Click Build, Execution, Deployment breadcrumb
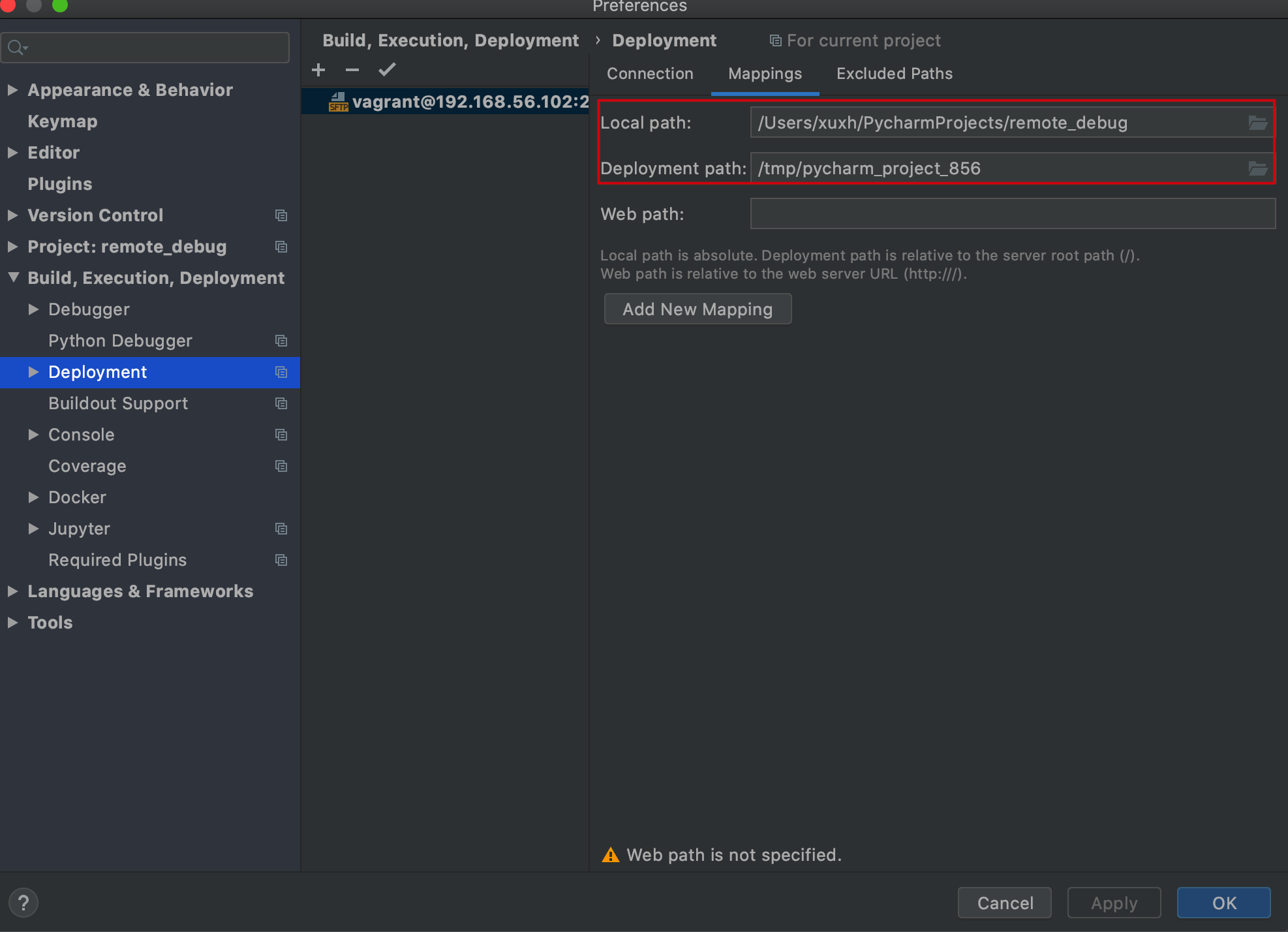 pos(450,40)
